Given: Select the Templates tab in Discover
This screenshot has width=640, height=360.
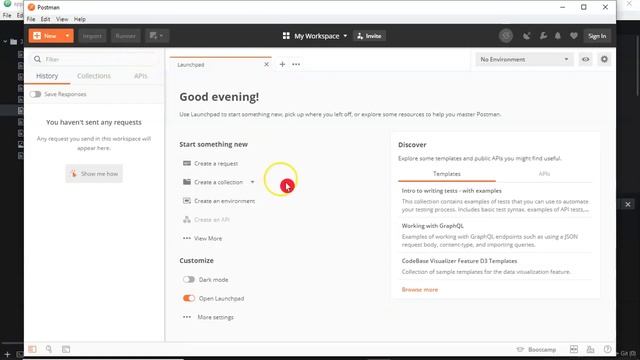Looking at the screenshot, I should (447, 174).
